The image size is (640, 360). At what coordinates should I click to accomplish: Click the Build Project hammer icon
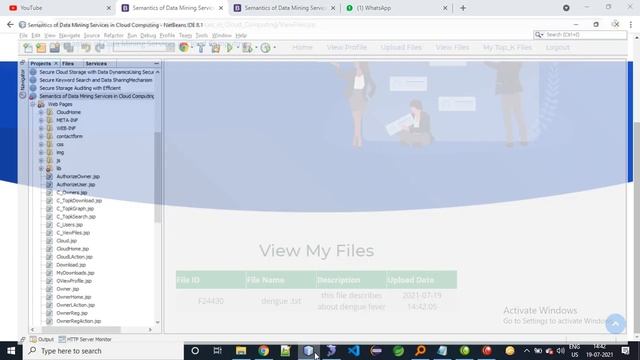201,48
